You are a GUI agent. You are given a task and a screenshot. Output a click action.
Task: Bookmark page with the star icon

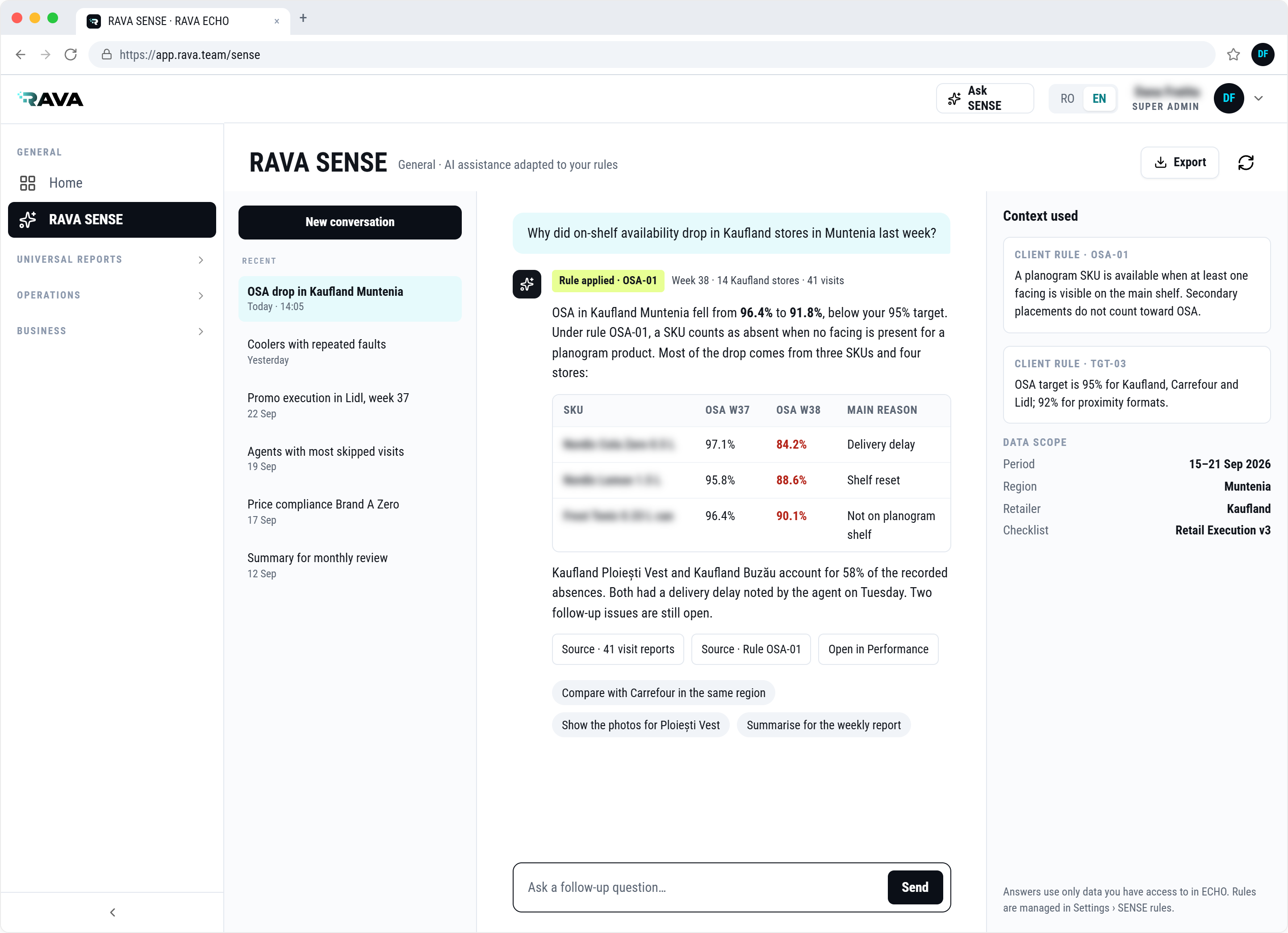pos(1233,55)
